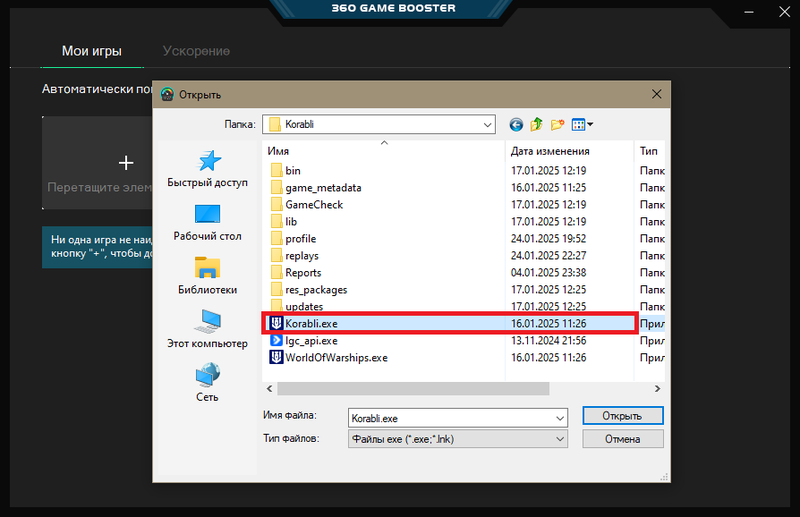This screenshot has width=800, height=517.
Task: Select the lgc_api.exe file name
Action: click(311, 340)
